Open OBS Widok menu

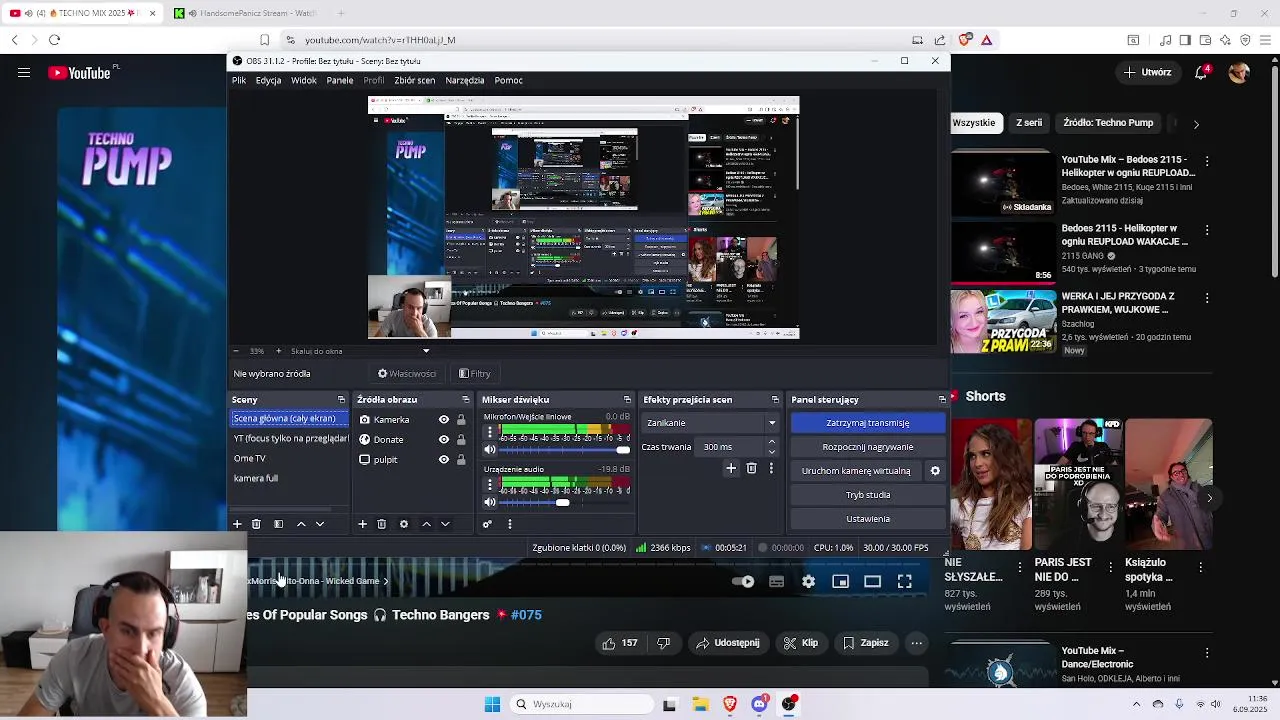(x=304, y=80)
